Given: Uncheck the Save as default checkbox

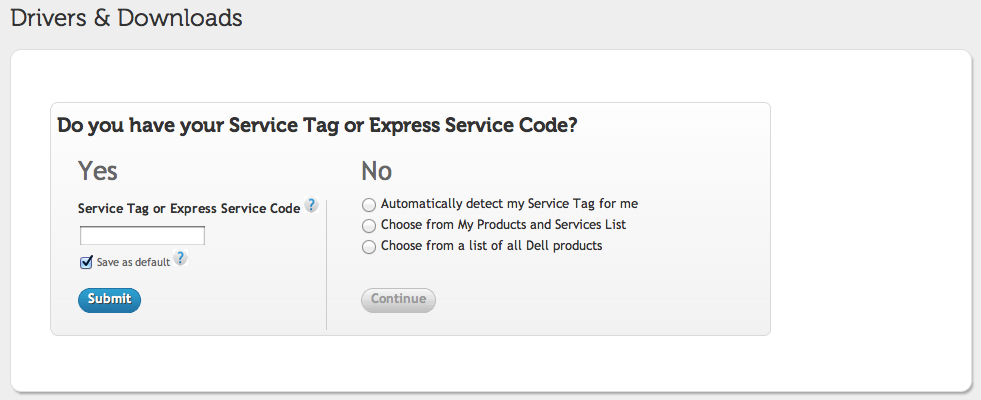Looking at the screenshot, I should 86,262.
